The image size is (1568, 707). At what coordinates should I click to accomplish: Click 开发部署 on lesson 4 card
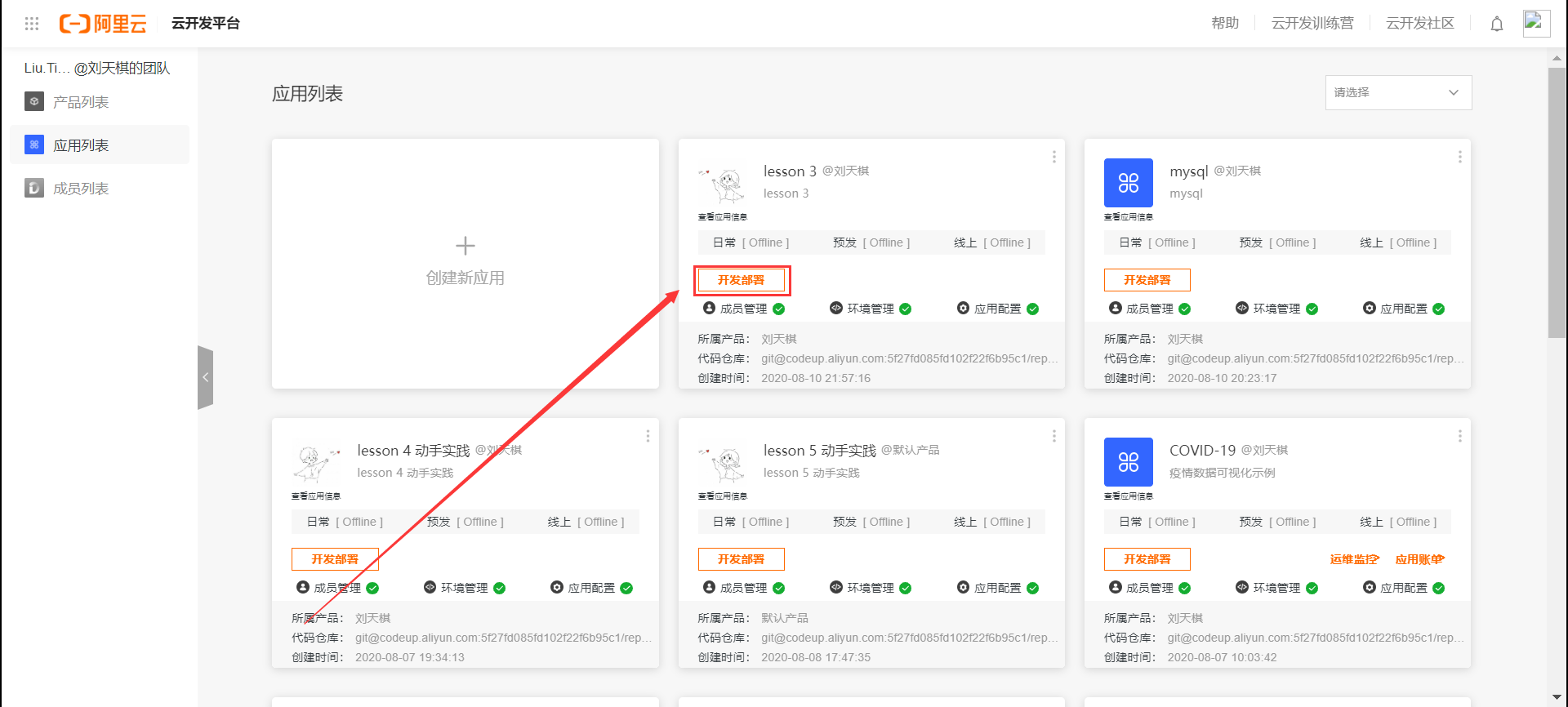[x=335, y=559]
